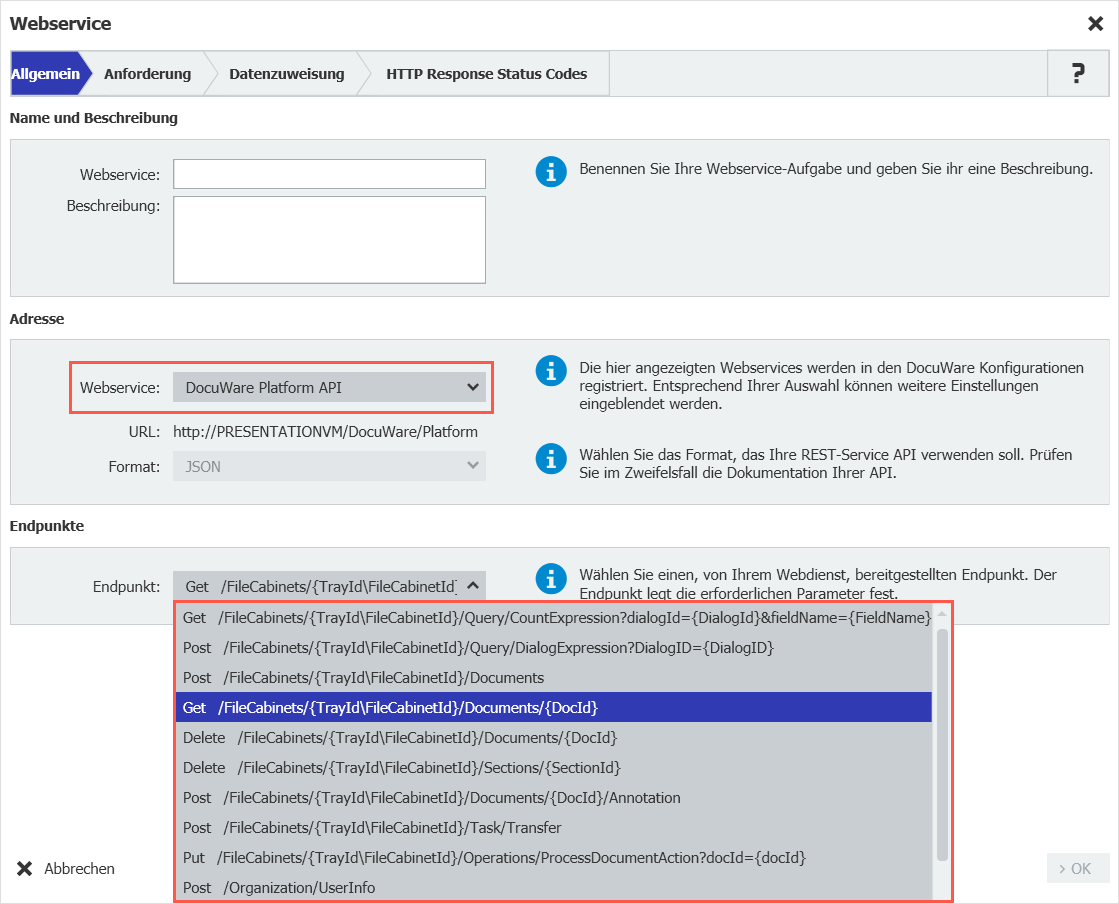Close the Webservice dialog with X
Viewport: 1119px width, 904px height.
(1095, 24)
